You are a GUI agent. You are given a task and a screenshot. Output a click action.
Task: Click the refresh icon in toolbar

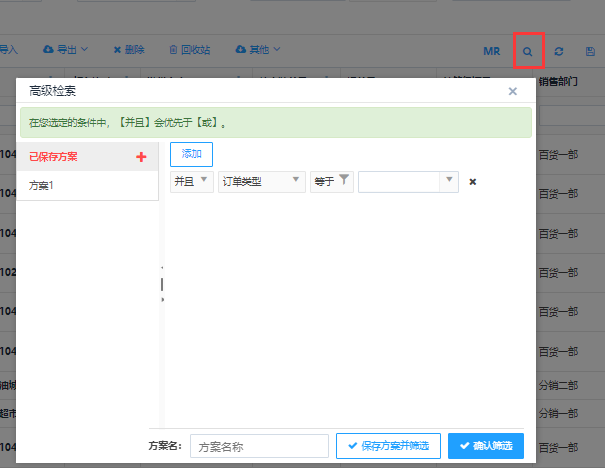(559, 50)
